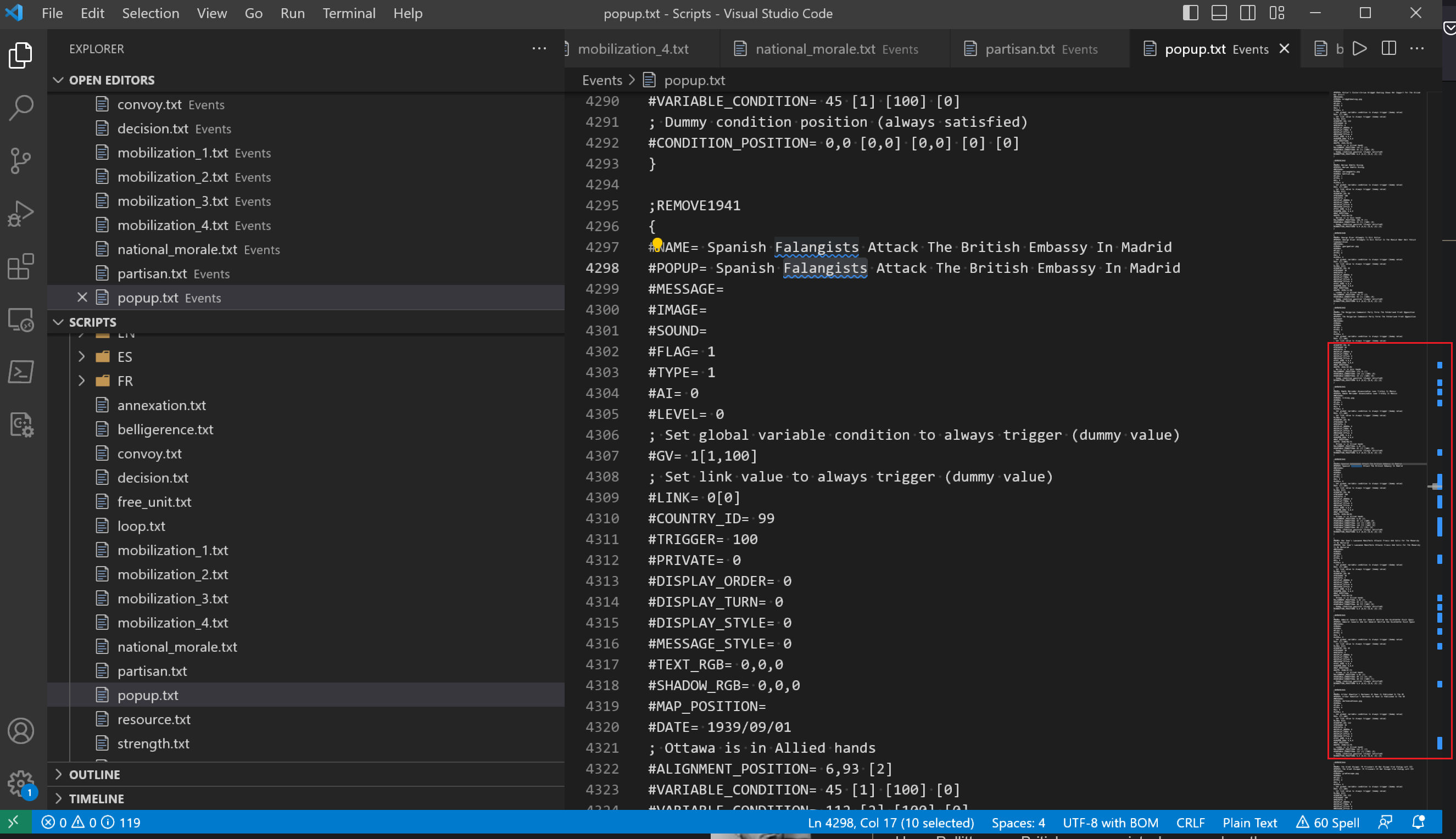Screen dimensions: 1456x839
Task: Open resource.txt in the Scripts tree
Action: pos(154,719)
